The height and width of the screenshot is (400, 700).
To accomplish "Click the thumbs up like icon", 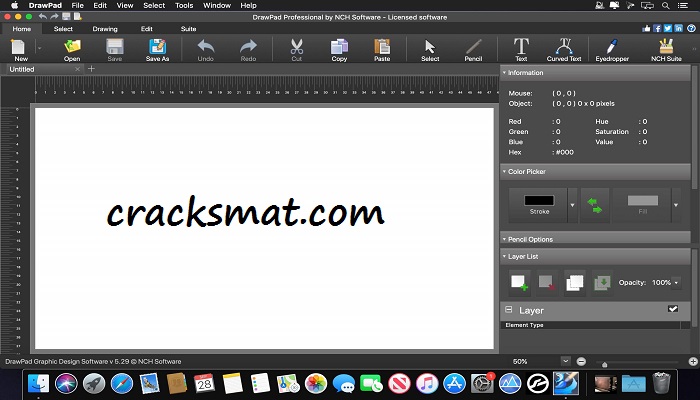I will pos(646,28).
